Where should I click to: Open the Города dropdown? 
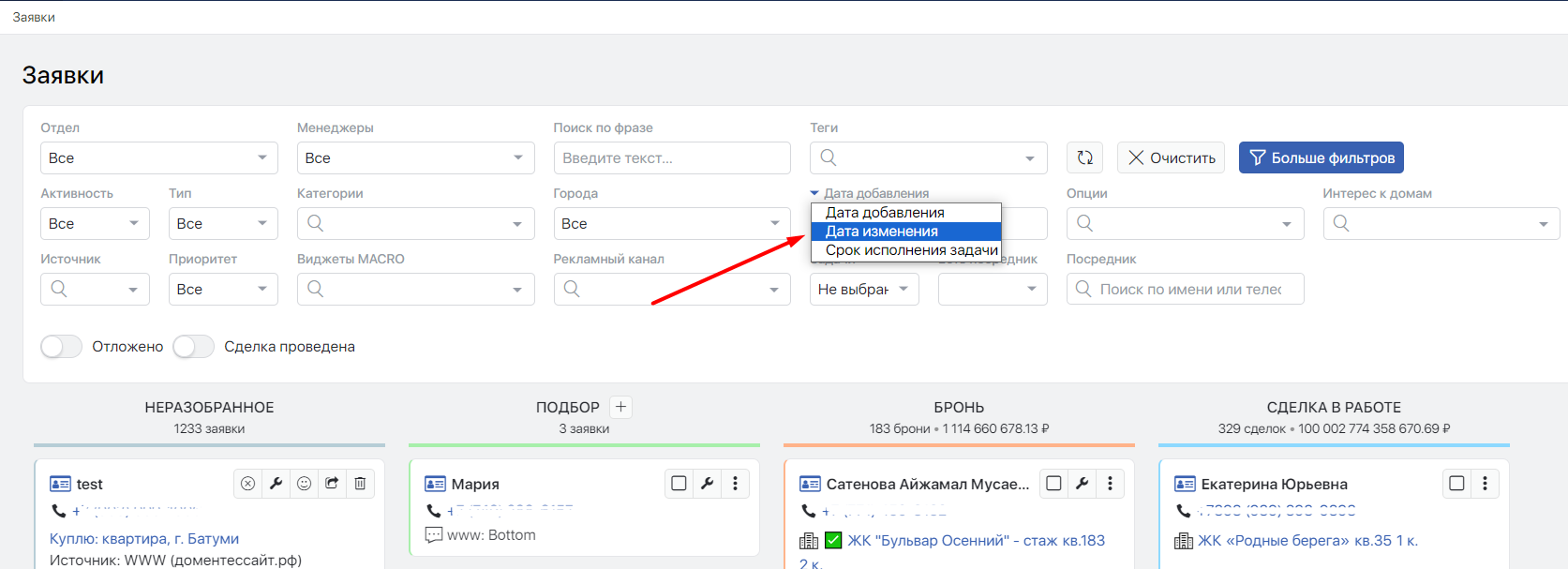pos(671,223)
